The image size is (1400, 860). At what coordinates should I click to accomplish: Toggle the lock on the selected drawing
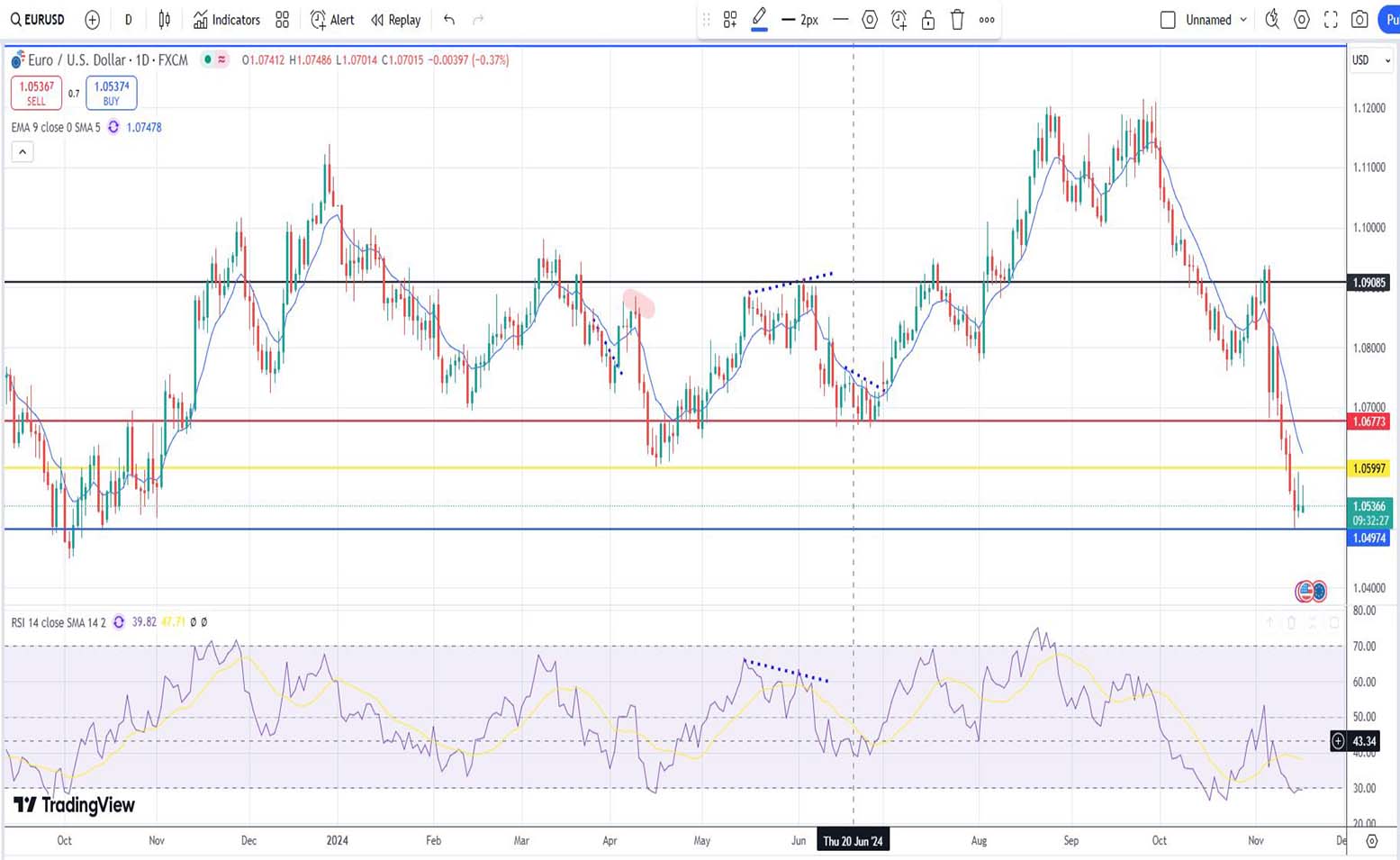tap(927, 20)
